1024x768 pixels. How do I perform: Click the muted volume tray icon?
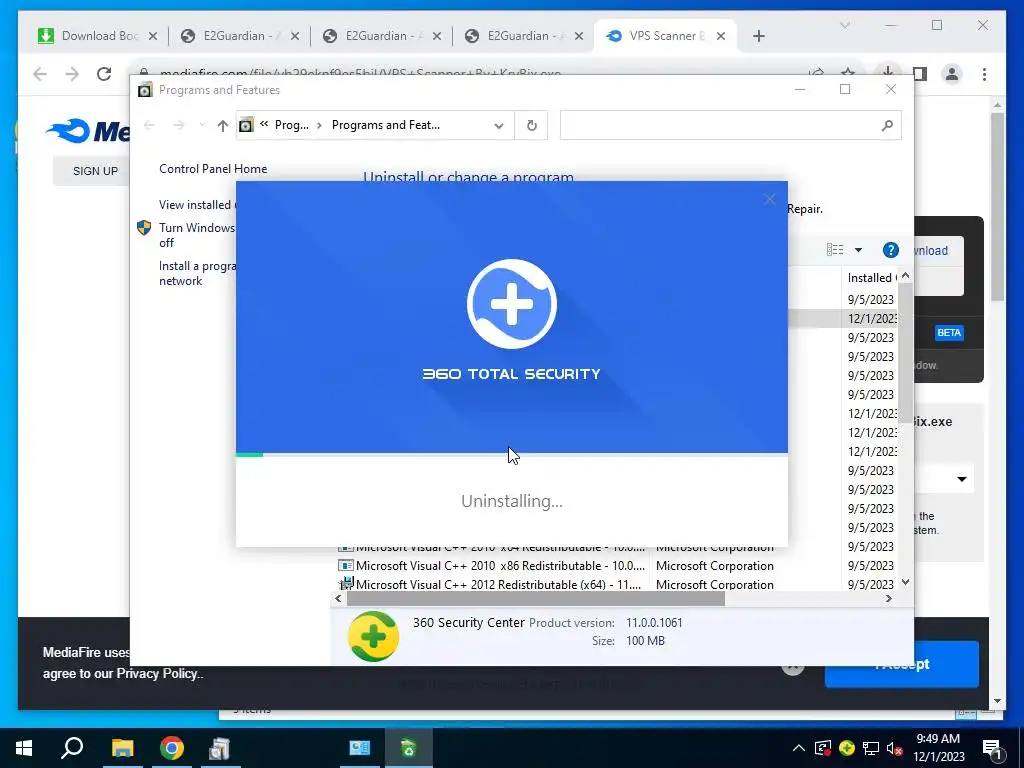coord(895,748)
